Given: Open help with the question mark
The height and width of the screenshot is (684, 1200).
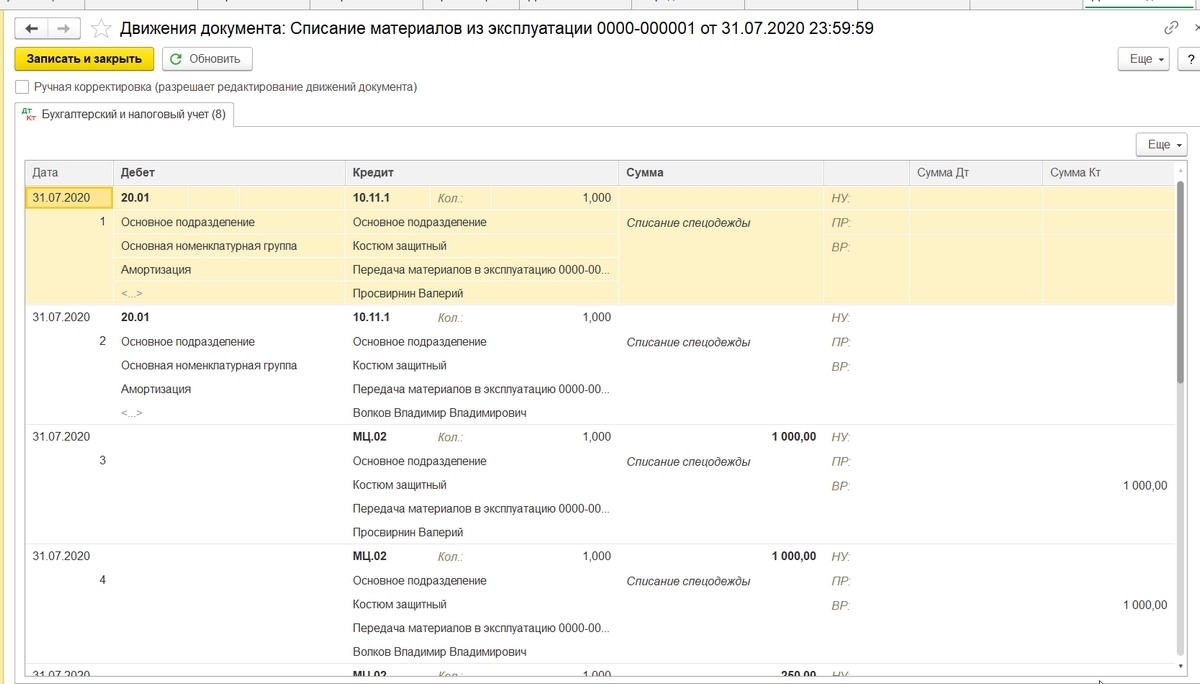Looking at the screenshot, I should tap(1192, 60).
